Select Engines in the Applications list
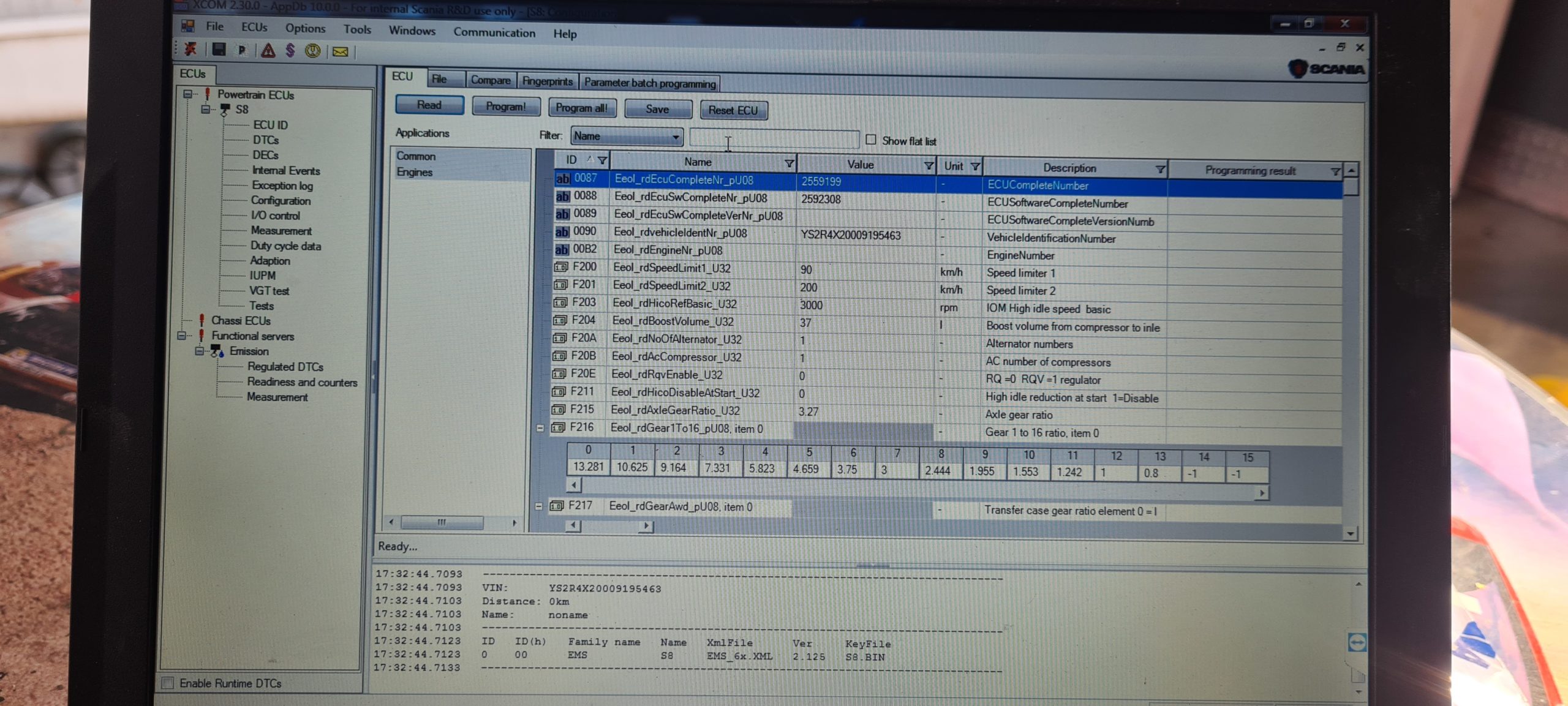Viewport: 1568px width, 706px height. point(414,172)
